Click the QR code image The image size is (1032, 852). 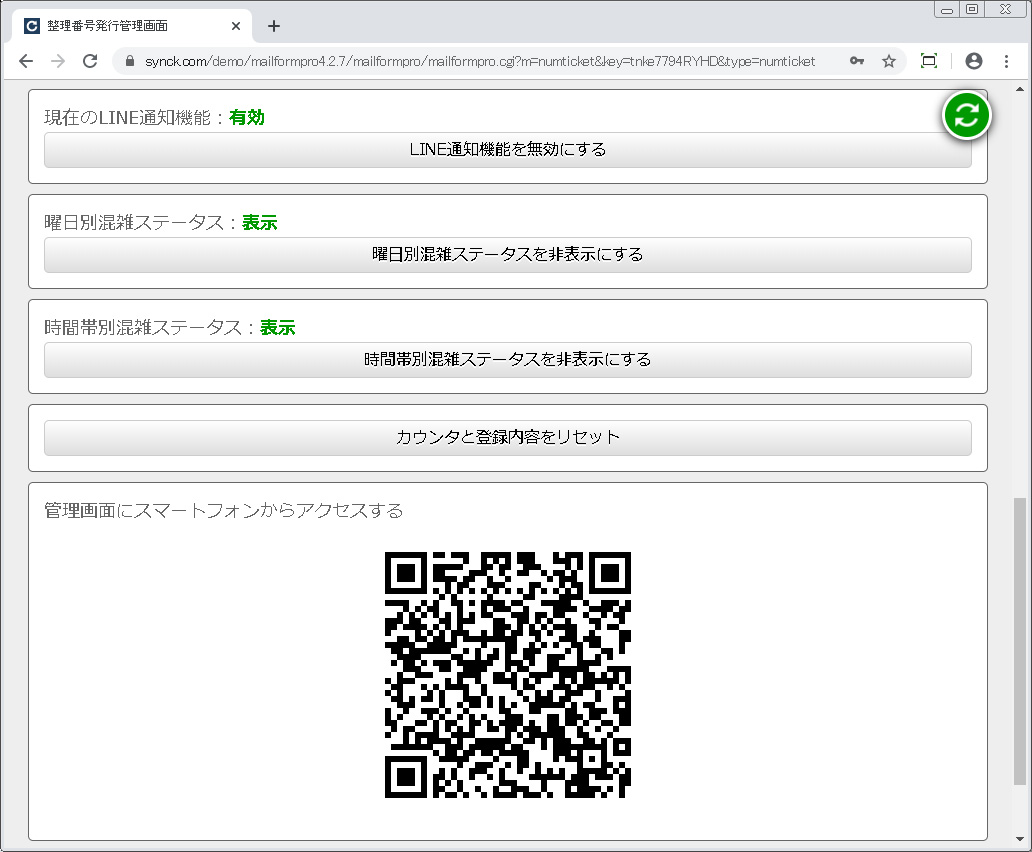coord(508,675)
